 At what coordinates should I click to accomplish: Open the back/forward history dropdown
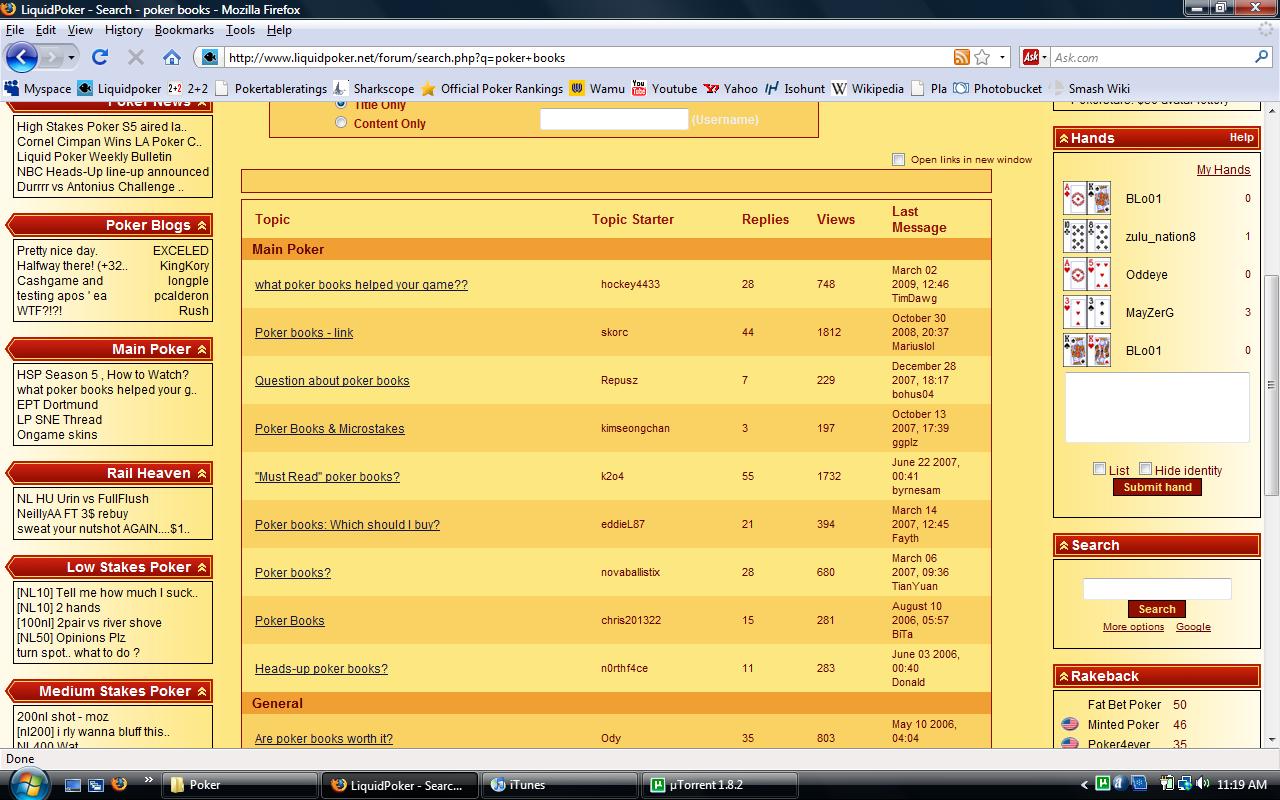(x=71, y=57)
